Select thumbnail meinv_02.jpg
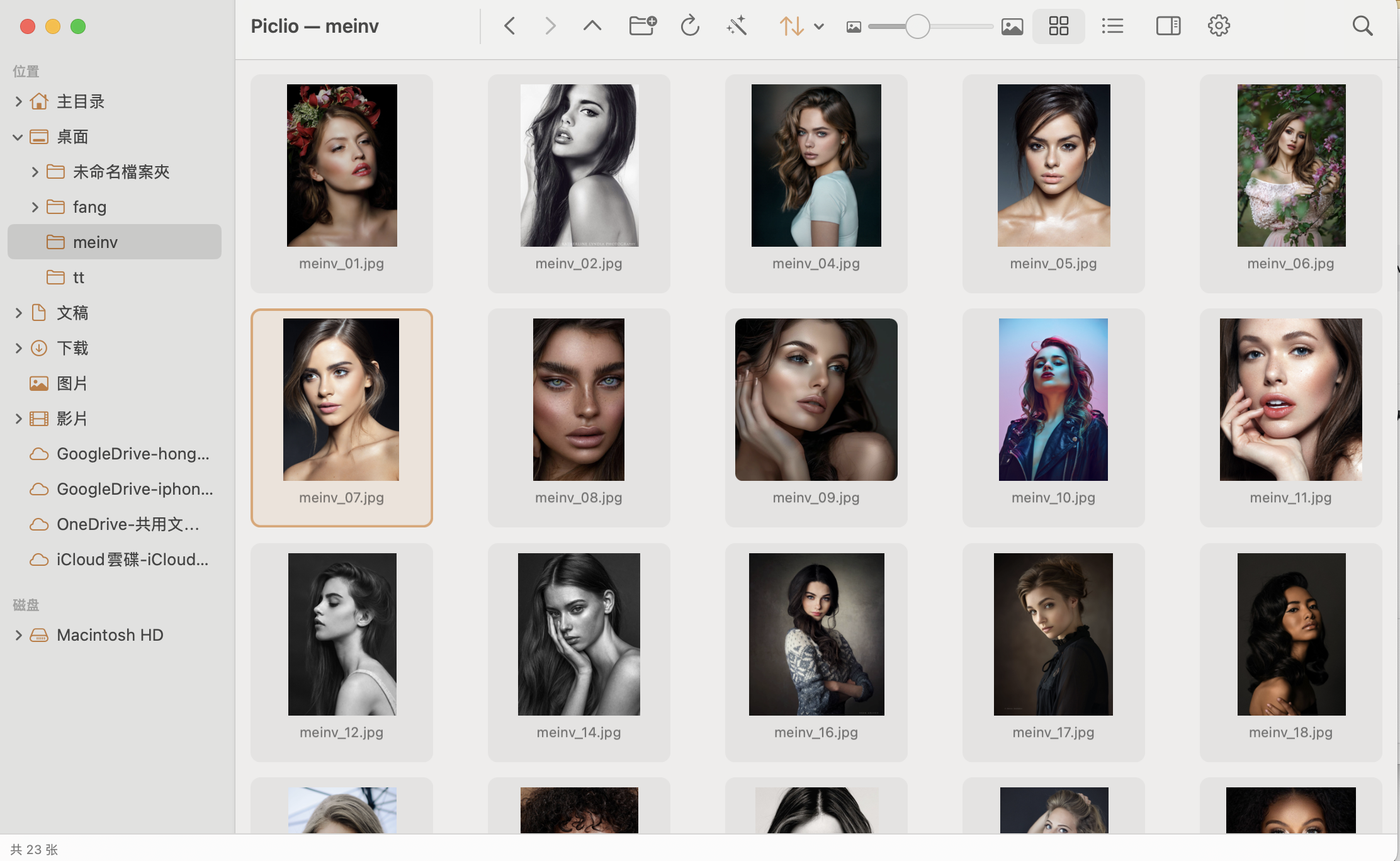1400x861 pixels. click(x=579, y=183)
